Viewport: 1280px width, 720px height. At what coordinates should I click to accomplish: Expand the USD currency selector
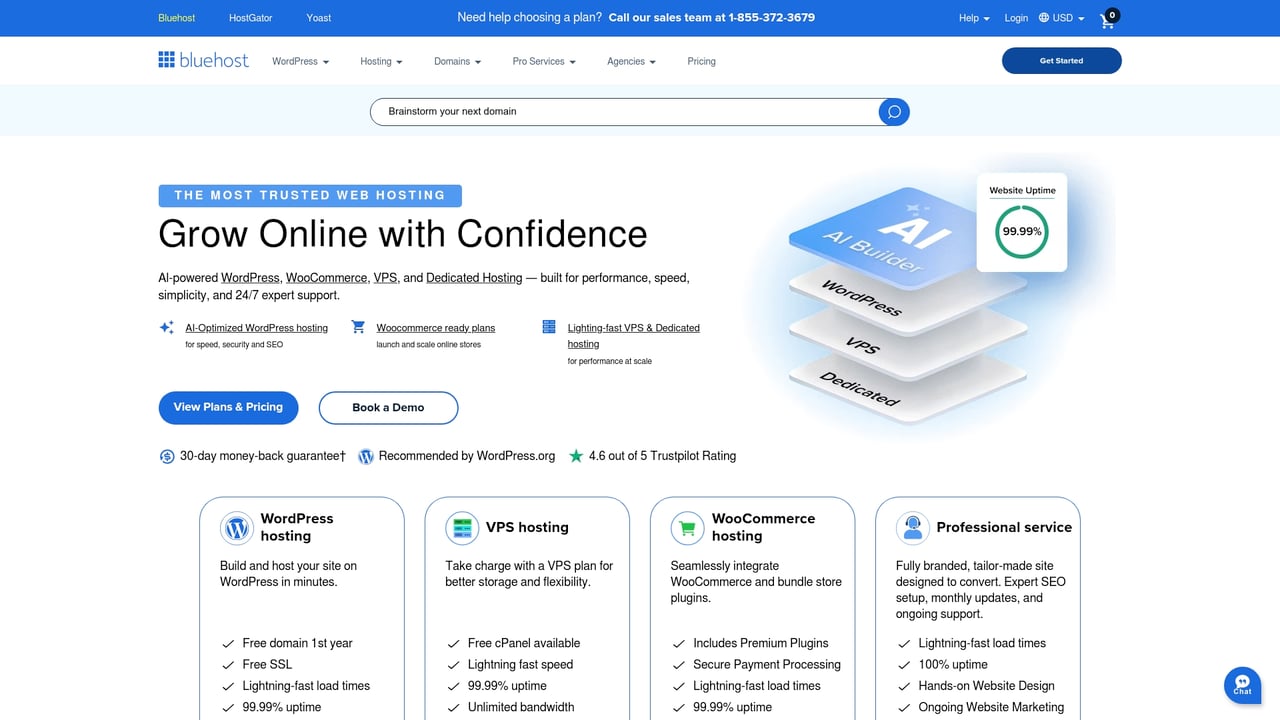1061,18
